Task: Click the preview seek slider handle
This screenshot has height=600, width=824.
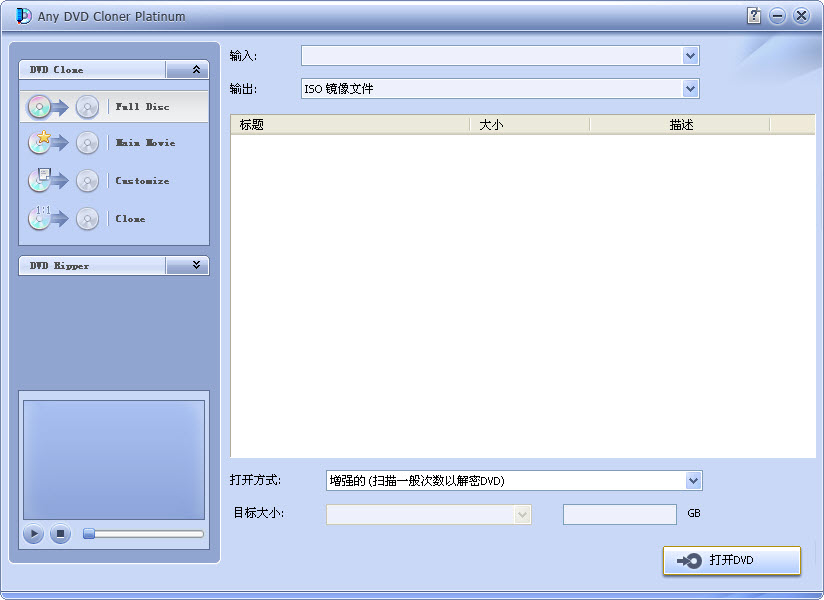Action: coord(89,534)
